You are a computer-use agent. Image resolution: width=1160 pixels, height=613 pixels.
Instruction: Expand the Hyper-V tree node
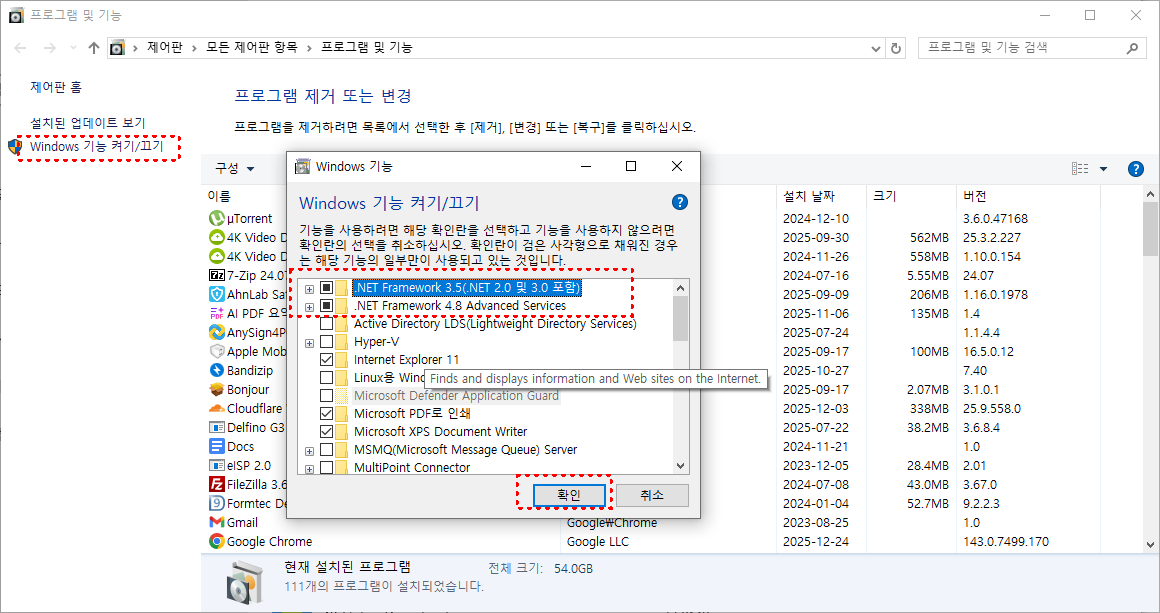point(309,342)
